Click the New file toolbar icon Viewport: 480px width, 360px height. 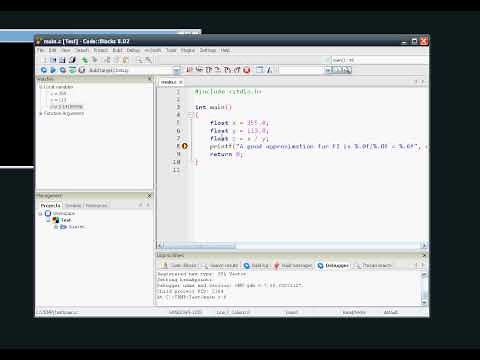(44, 60)
